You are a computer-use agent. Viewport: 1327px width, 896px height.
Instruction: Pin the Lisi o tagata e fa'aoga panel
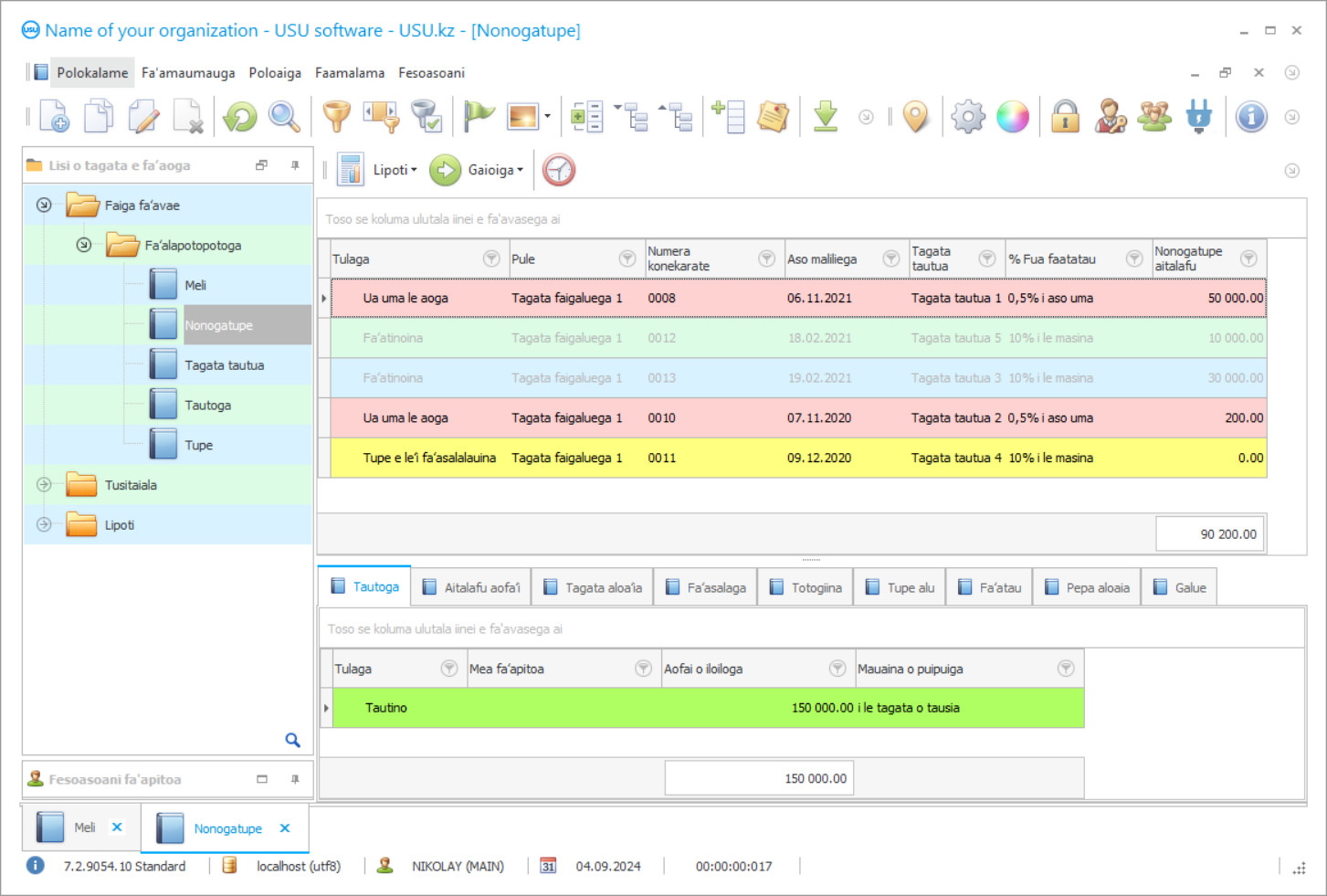pyautogui.click(x=295, y=165)
